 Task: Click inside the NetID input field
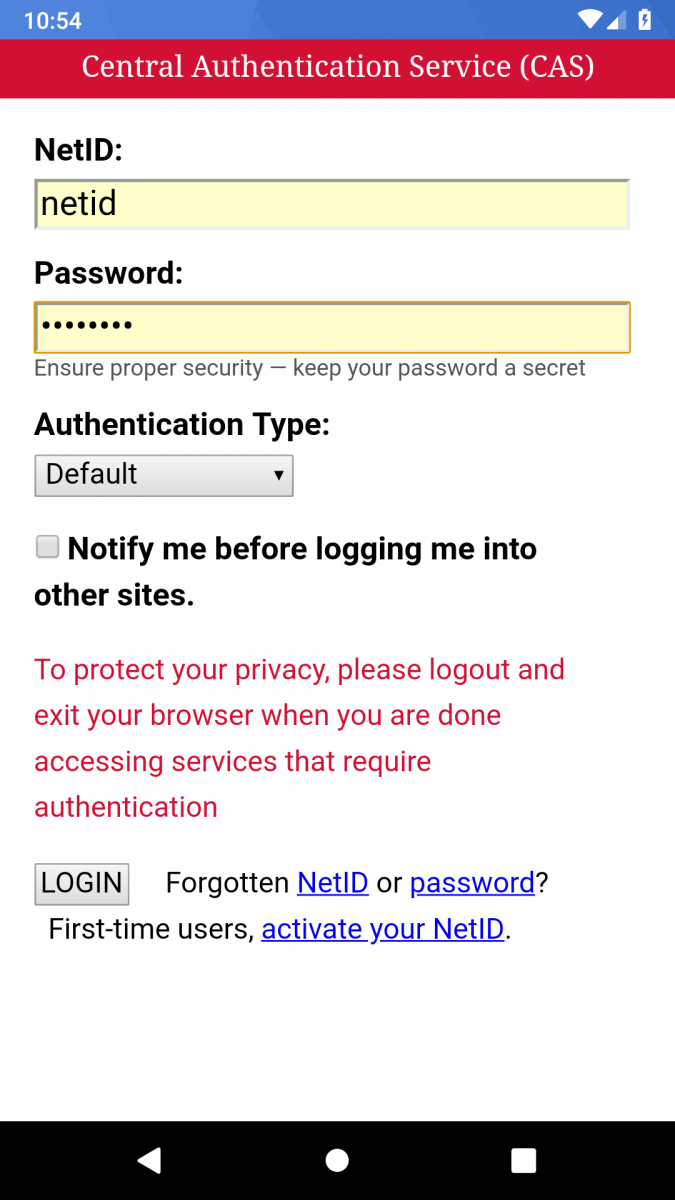(x=332, y=203)
